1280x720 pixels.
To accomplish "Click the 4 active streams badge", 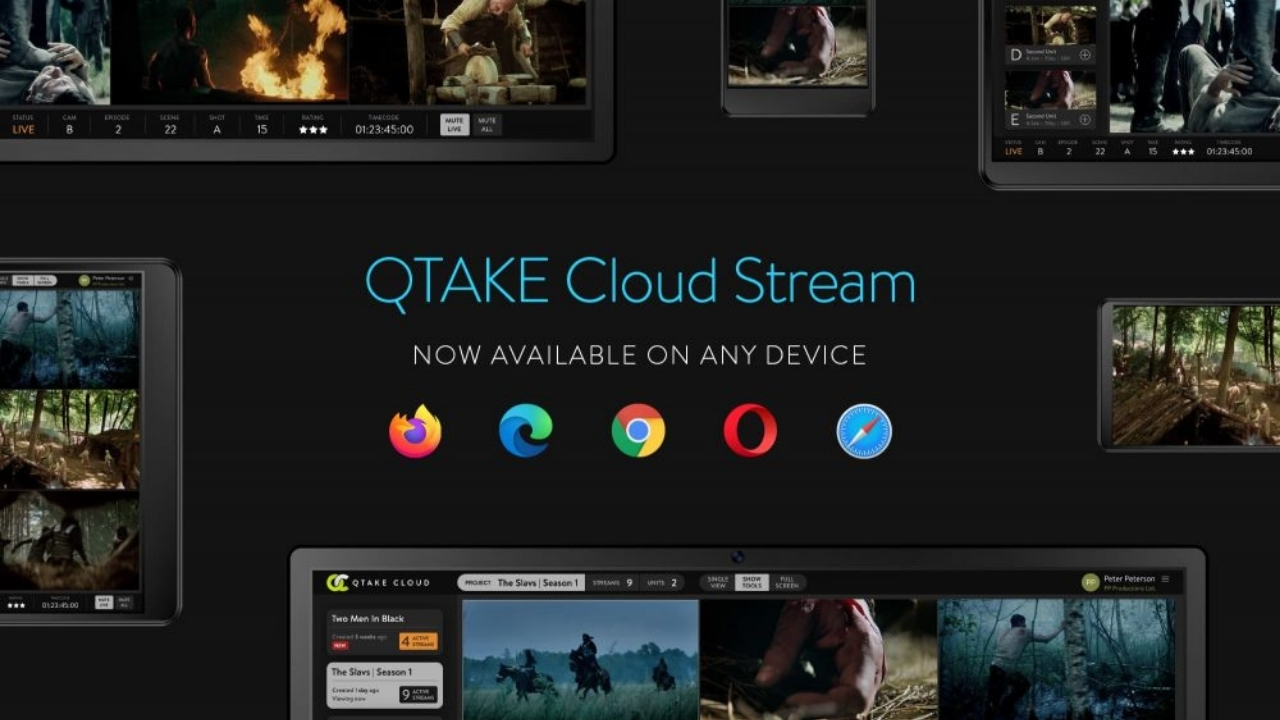I will 419,641.
